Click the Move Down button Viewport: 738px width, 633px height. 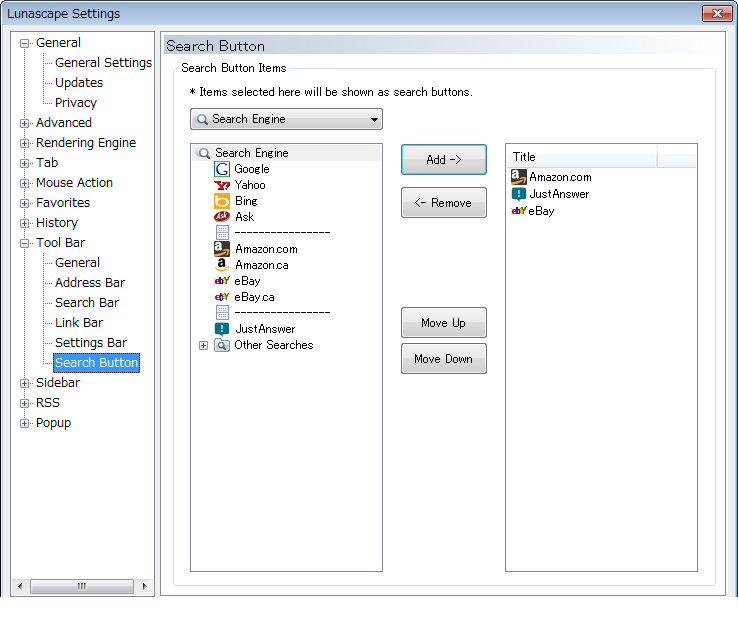click(444, 359)
